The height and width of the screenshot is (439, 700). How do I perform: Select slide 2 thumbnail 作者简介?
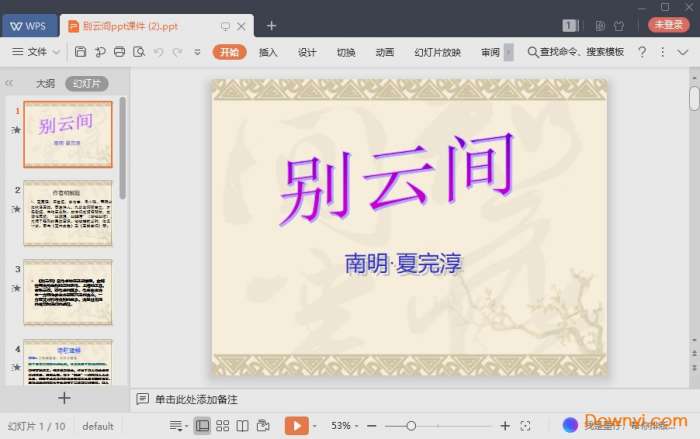68,213
